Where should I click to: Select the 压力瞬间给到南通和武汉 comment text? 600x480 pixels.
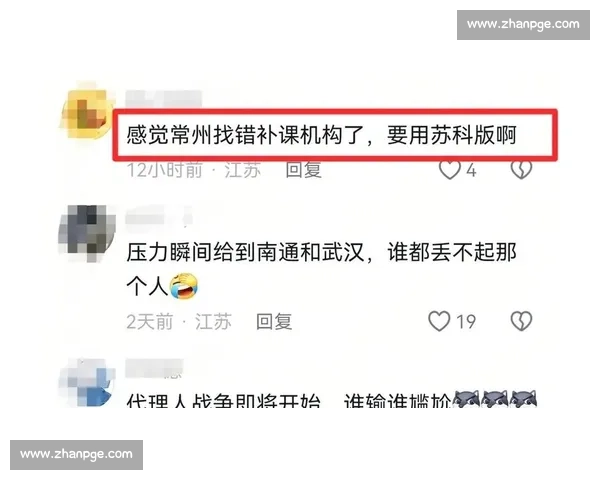coord(321,269)
